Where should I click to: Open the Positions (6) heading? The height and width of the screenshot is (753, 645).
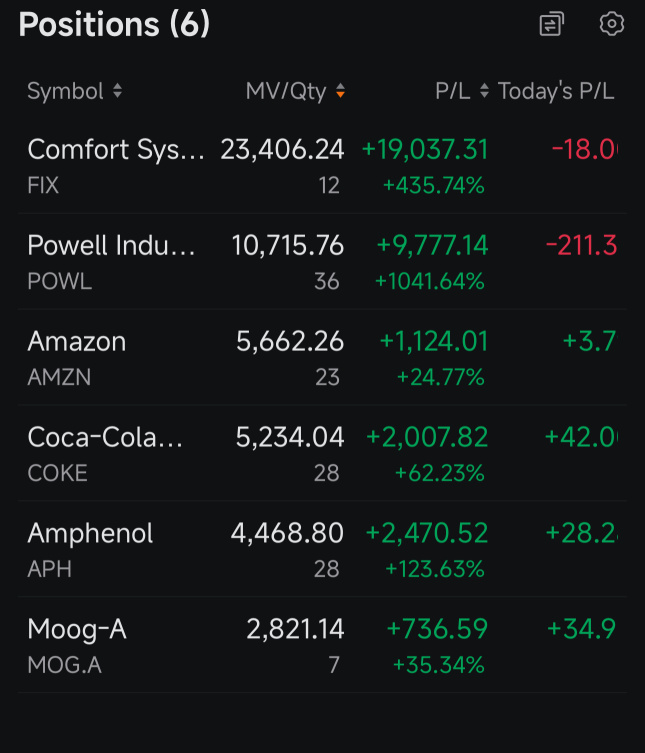click(x=114, y=24)
